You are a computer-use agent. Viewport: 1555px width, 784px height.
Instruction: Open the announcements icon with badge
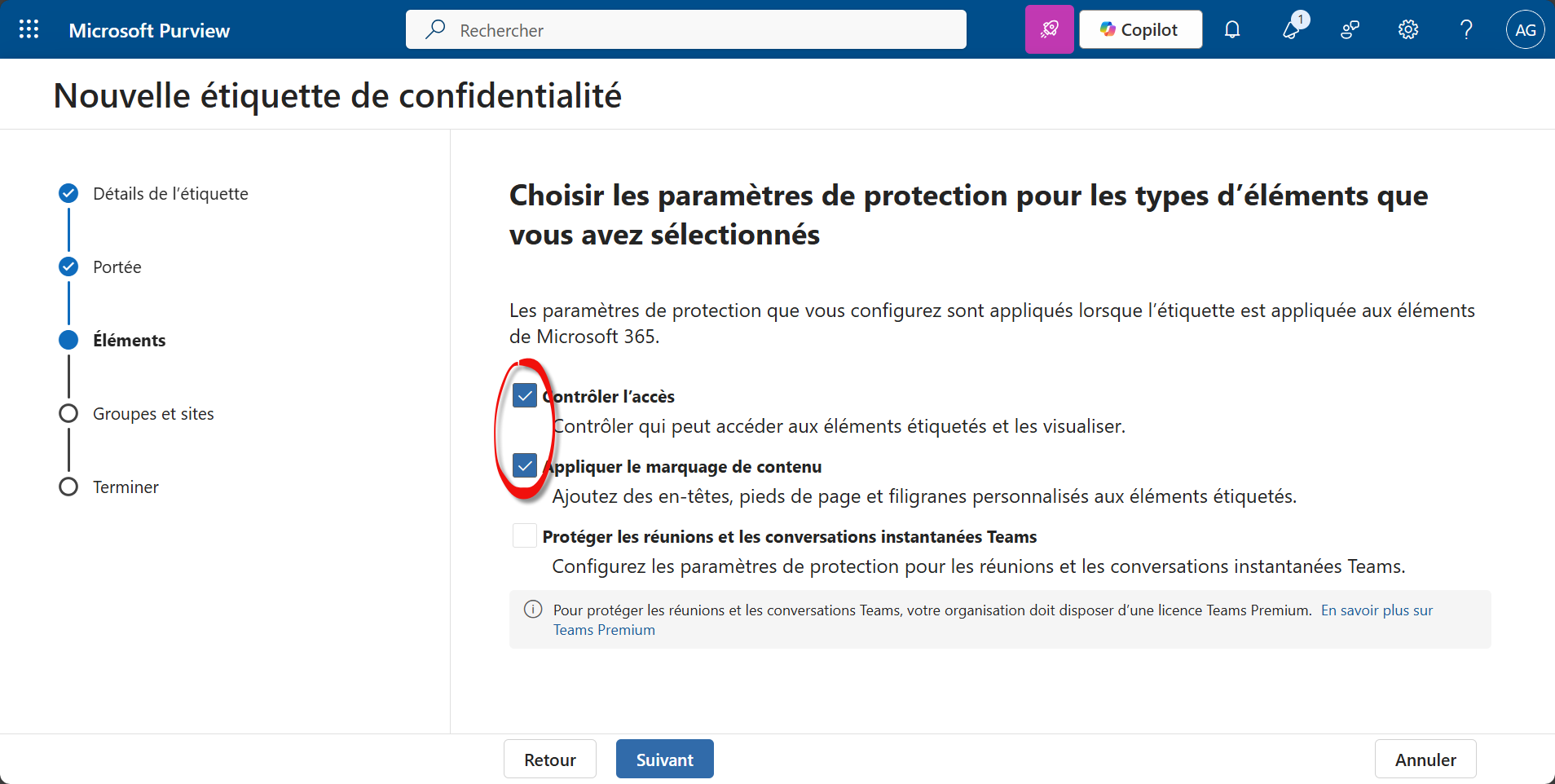pyautogui.click(x=1292, y=30)
